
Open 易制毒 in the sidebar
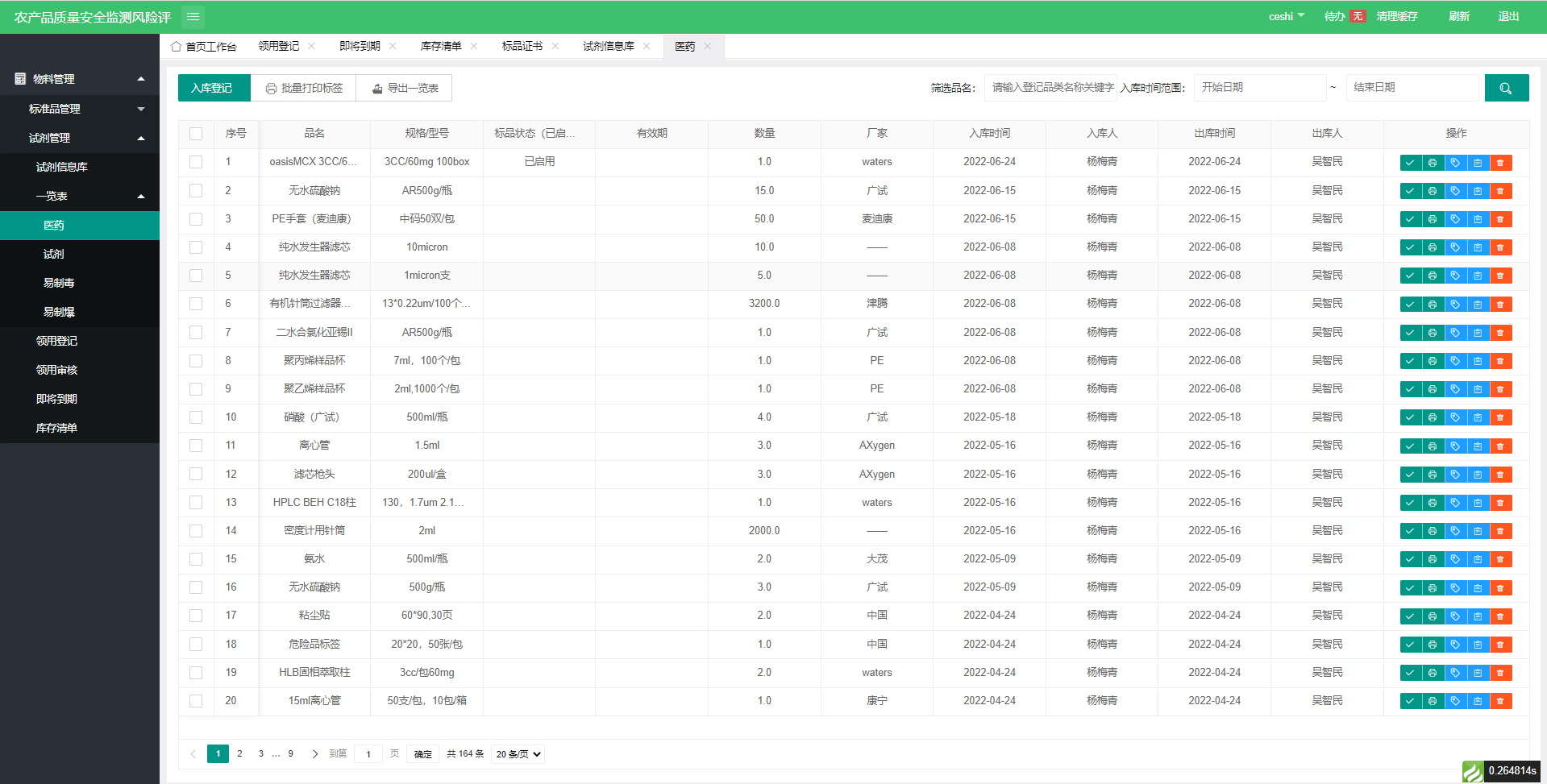80,283
